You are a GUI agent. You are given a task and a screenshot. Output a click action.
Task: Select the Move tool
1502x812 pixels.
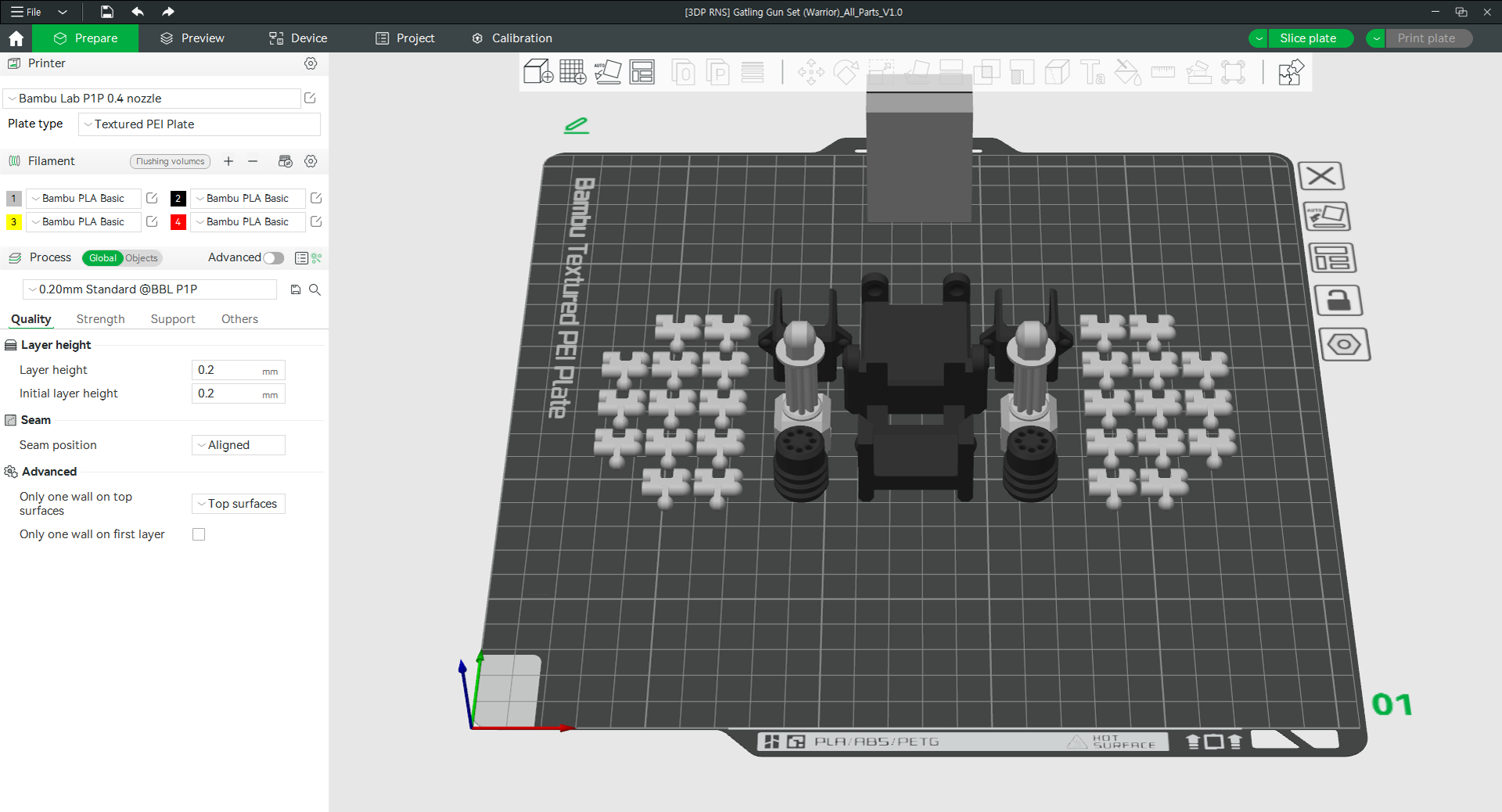click(x=810, y=72)
